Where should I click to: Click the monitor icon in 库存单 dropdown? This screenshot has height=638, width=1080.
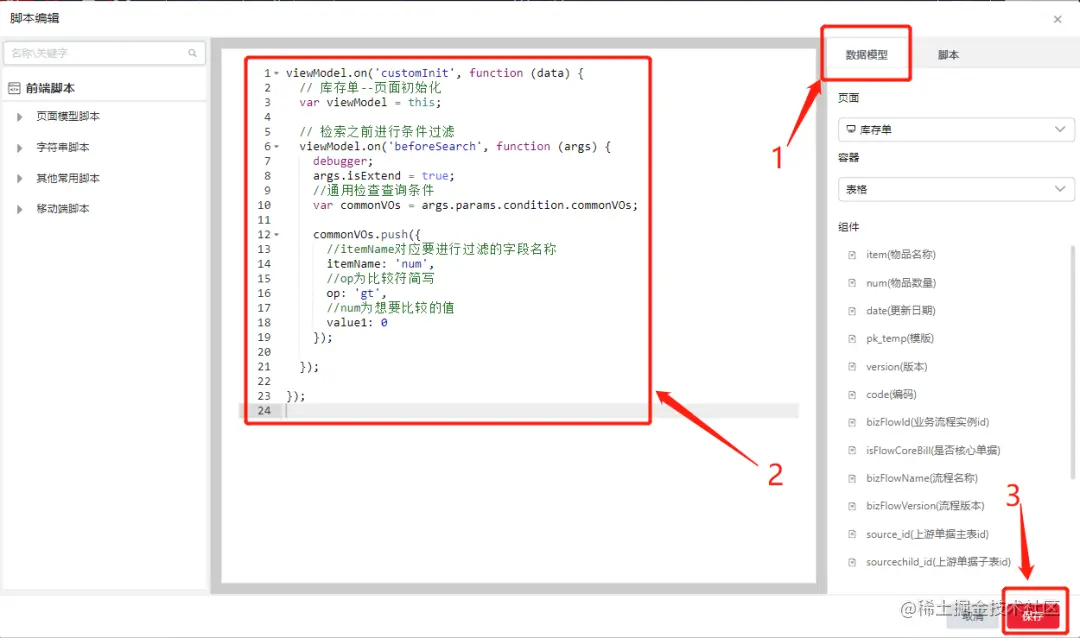pos(851,129)
